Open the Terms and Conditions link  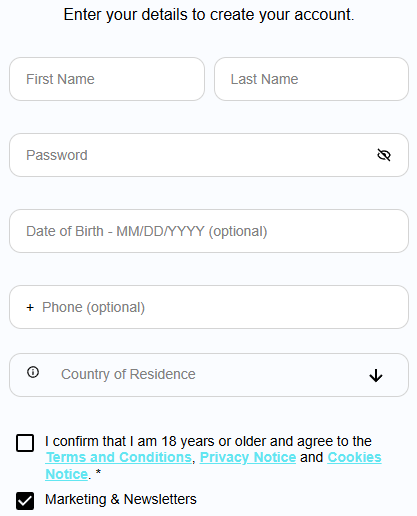click(x=119, y=457)
